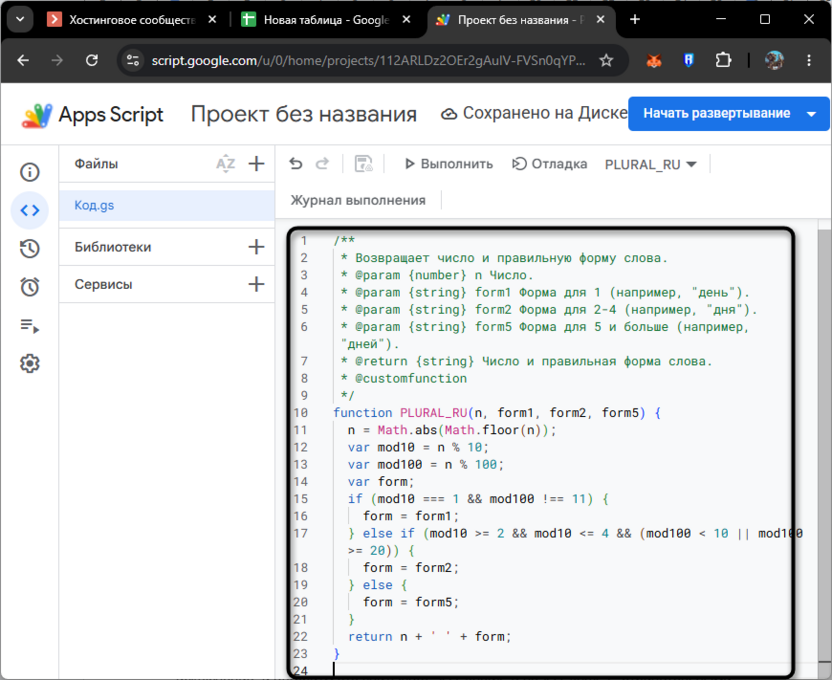This screenshot has width=832, height=680.
Task: Go back in browser history
Action: [x=23, y=60]
